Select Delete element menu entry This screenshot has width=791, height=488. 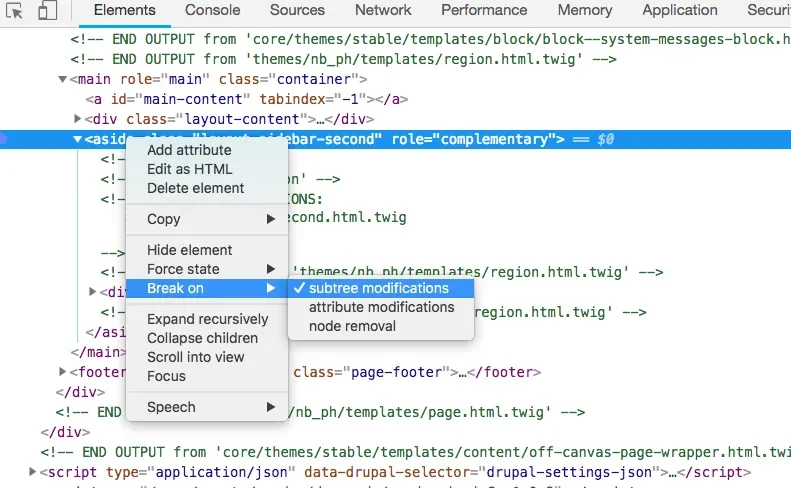pyautogui.click(x=207, y=188)
